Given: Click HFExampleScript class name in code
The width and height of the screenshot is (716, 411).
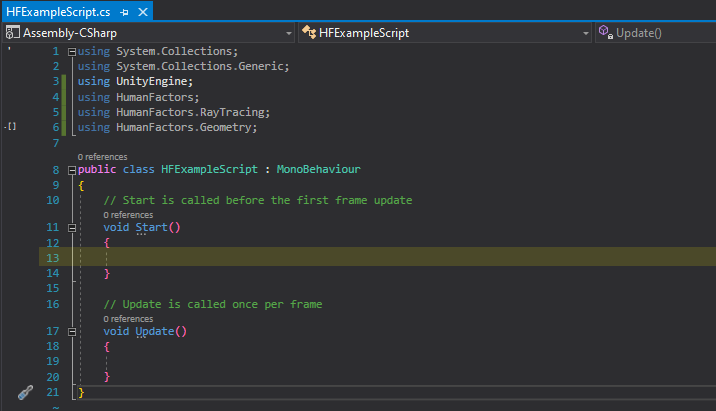Looking at the screenshot, I should [x=210, y=169].
